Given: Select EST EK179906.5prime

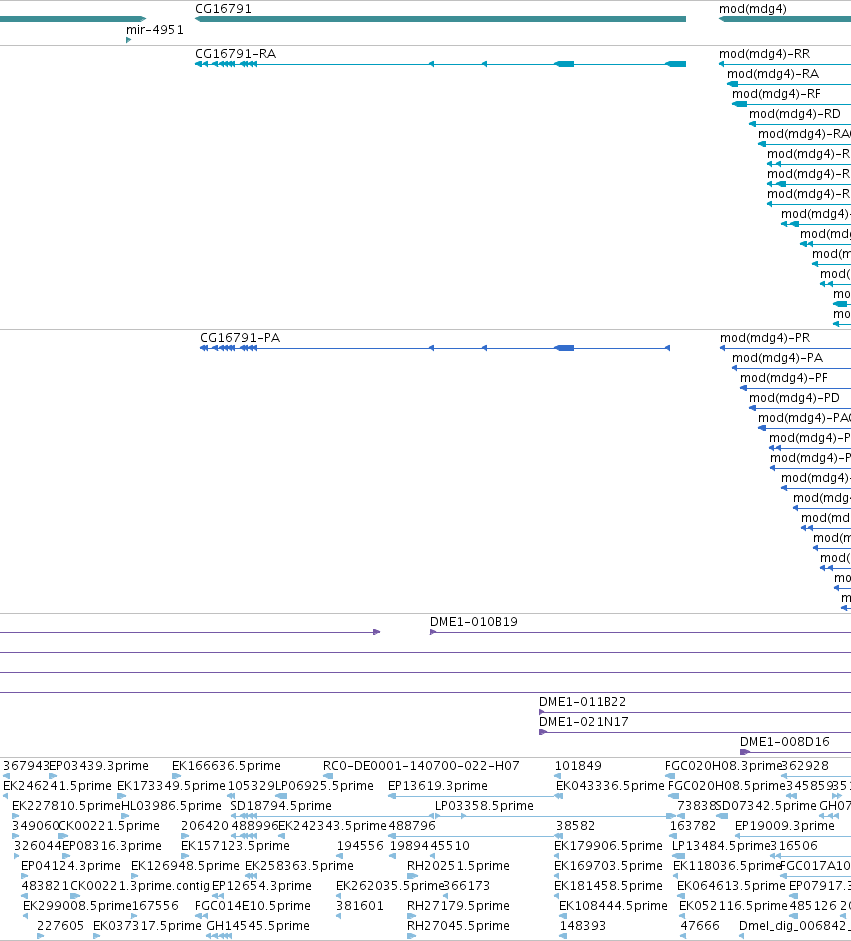Looking at the screenshot, I should [609, 846].
